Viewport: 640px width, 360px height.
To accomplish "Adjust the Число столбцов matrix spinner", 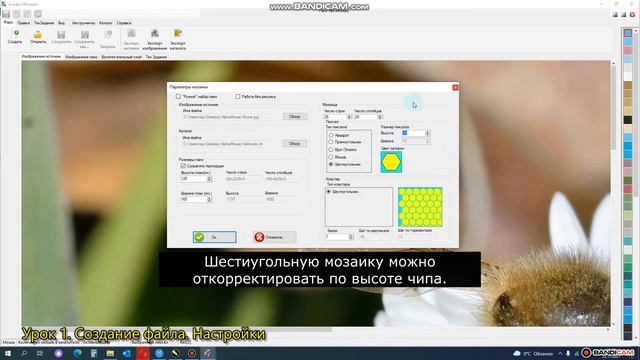I will [380, 117].
